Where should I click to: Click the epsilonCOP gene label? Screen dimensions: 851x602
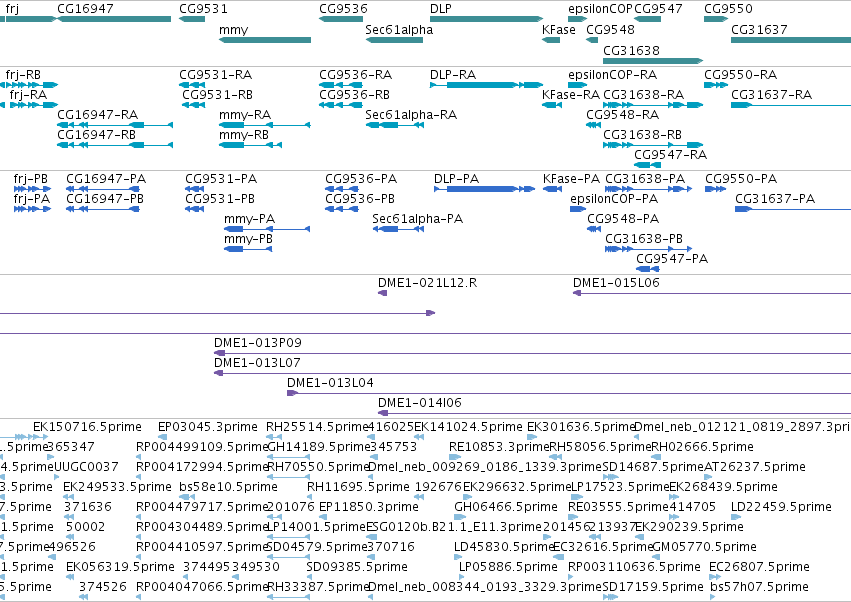coord(600,9)
